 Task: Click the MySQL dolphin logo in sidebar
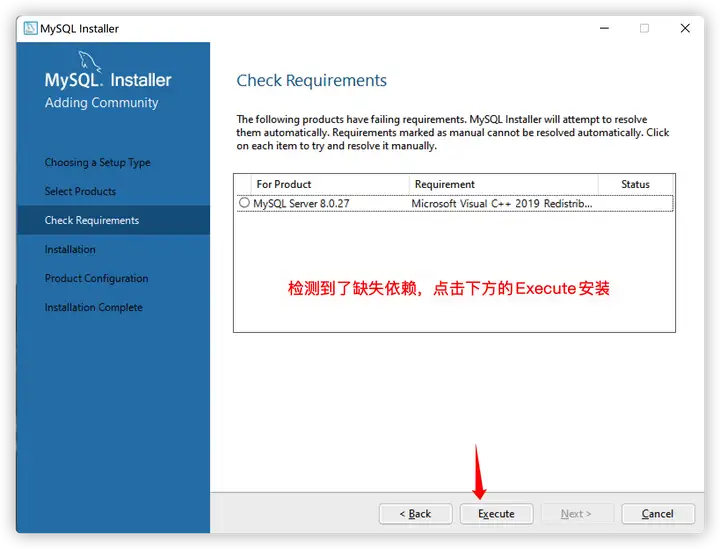89,61
